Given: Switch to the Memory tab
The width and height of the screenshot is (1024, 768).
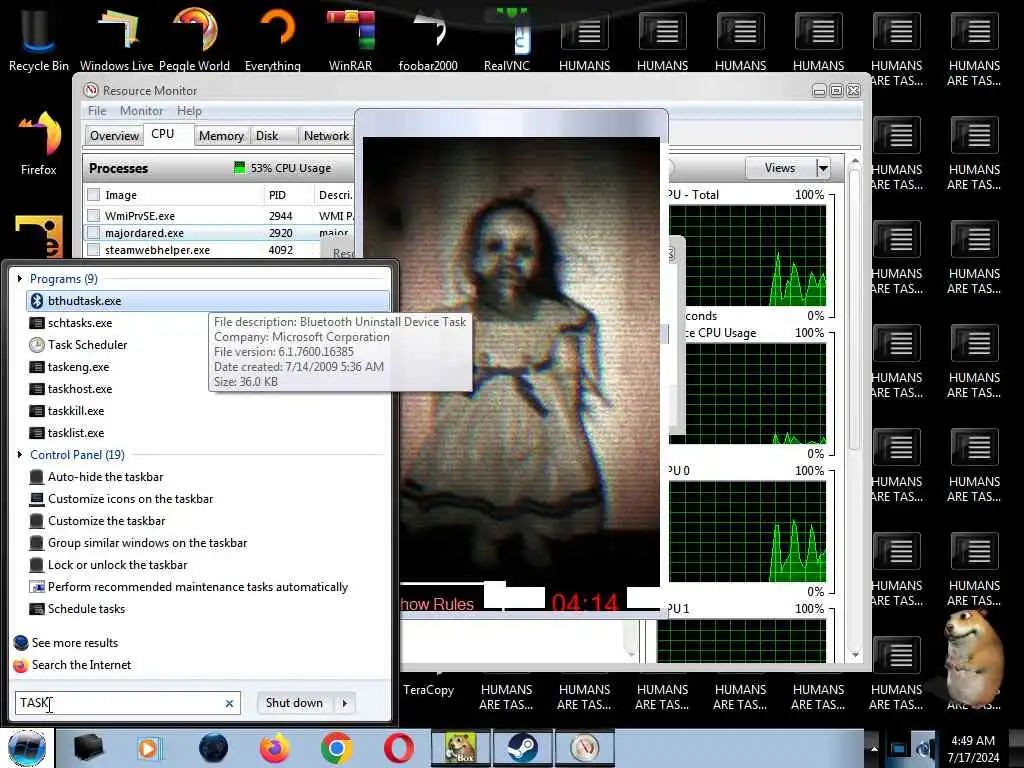Looking at the screenshot, I should 221,136.
